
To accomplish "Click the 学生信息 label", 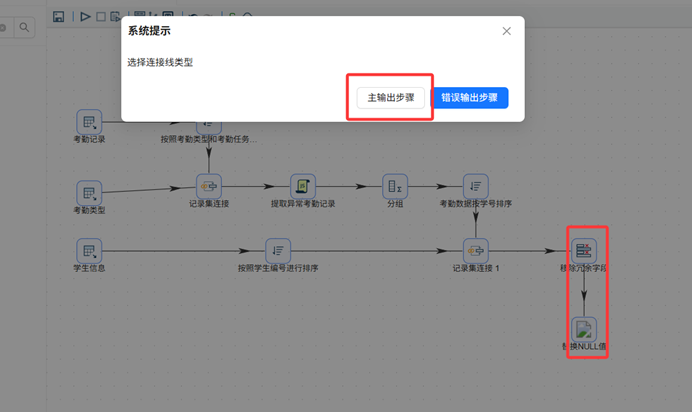I will tap(89, 268).
